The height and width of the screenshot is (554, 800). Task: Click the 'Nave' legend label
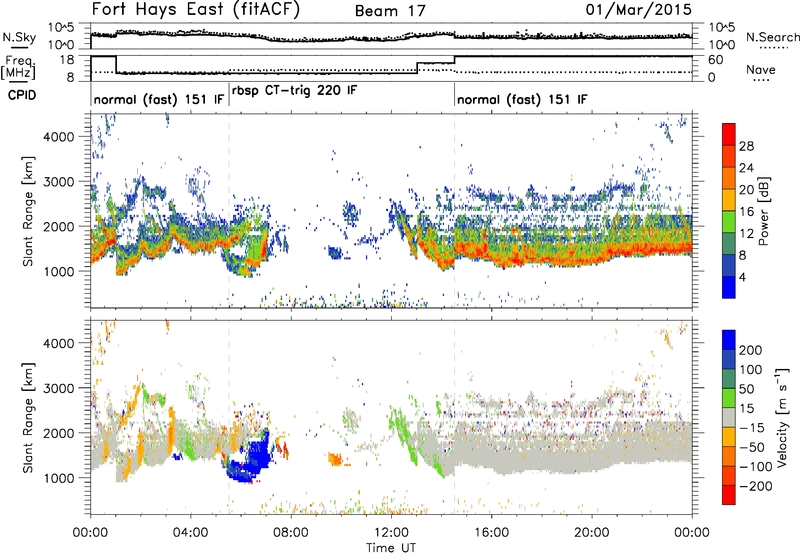click(761, 70)
